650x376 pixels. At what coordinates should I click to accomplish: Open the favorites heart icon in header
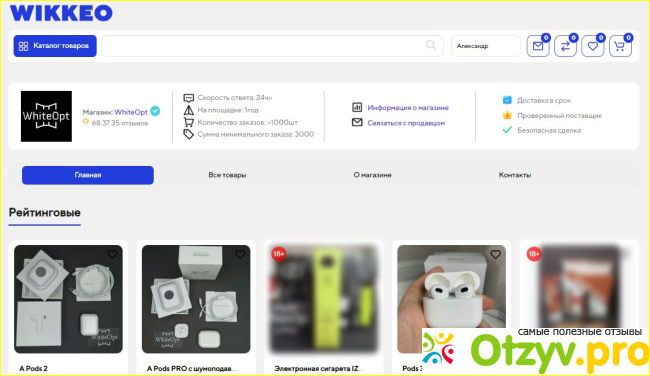point(593,46)
